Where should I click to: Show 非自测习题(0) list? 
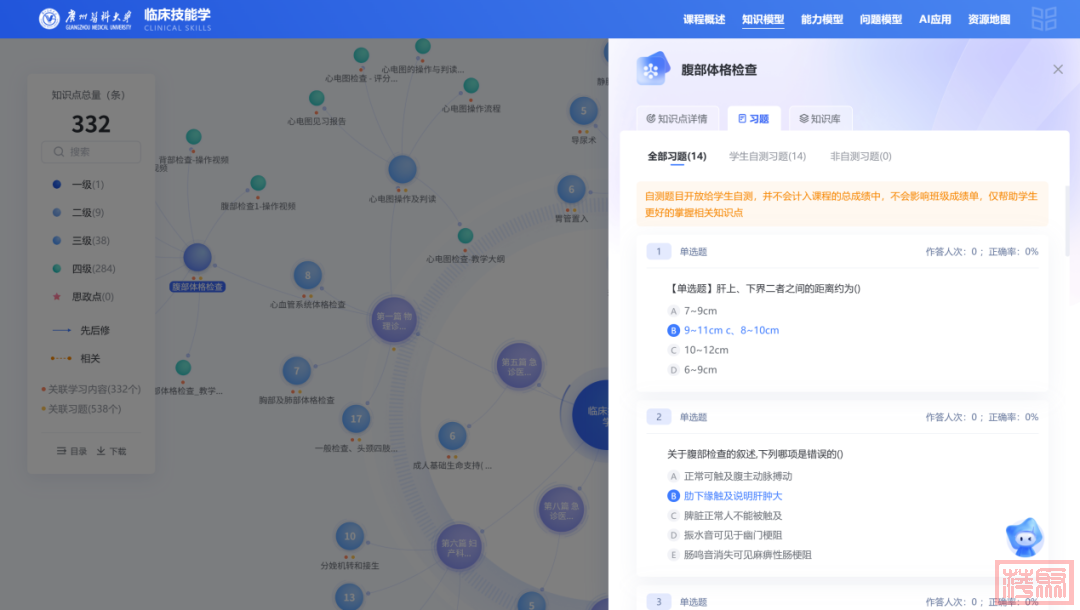(x=860, y=156)
